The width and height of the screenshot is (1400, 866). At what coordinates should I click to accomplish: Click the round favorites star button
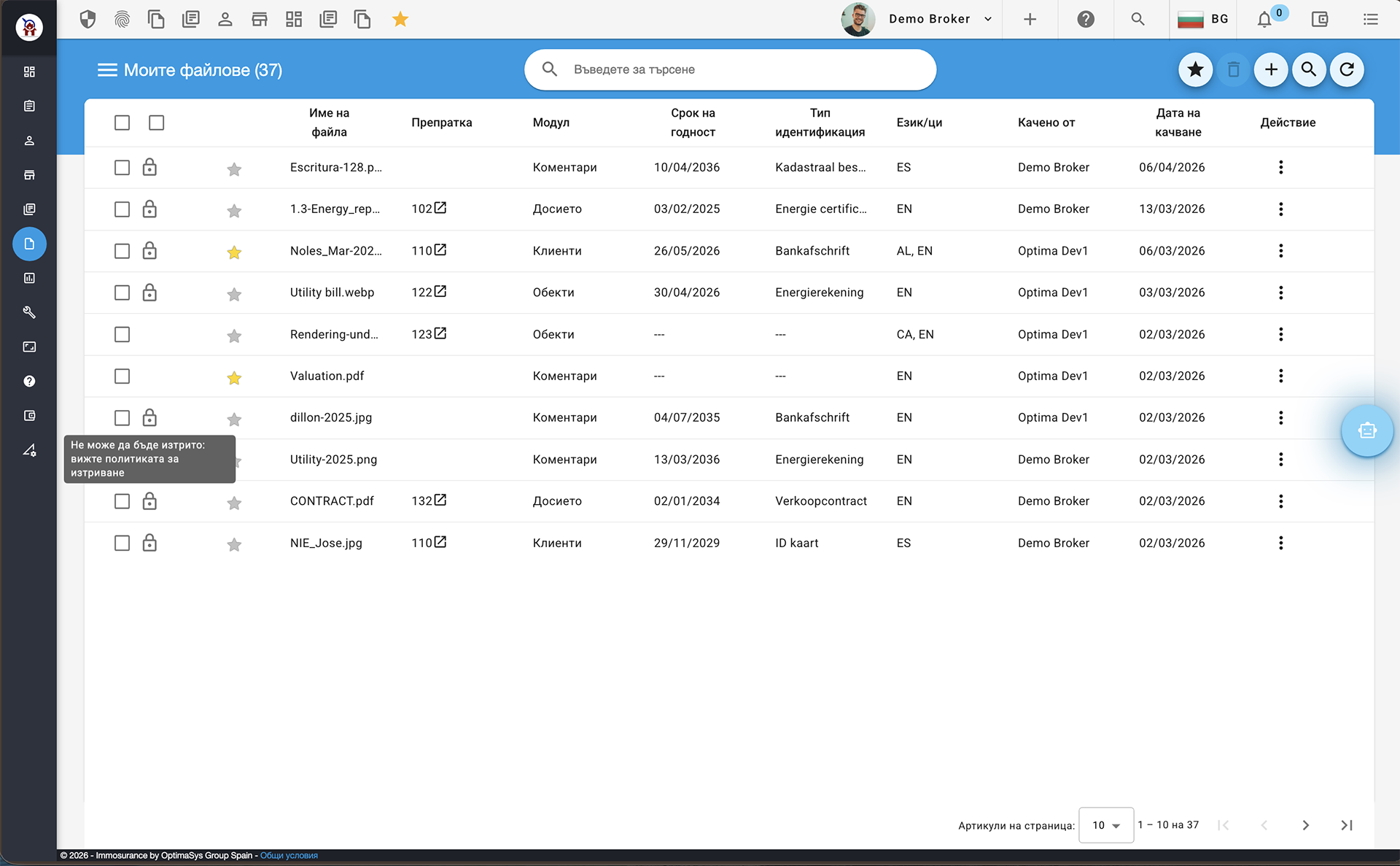click(1195, 69)
